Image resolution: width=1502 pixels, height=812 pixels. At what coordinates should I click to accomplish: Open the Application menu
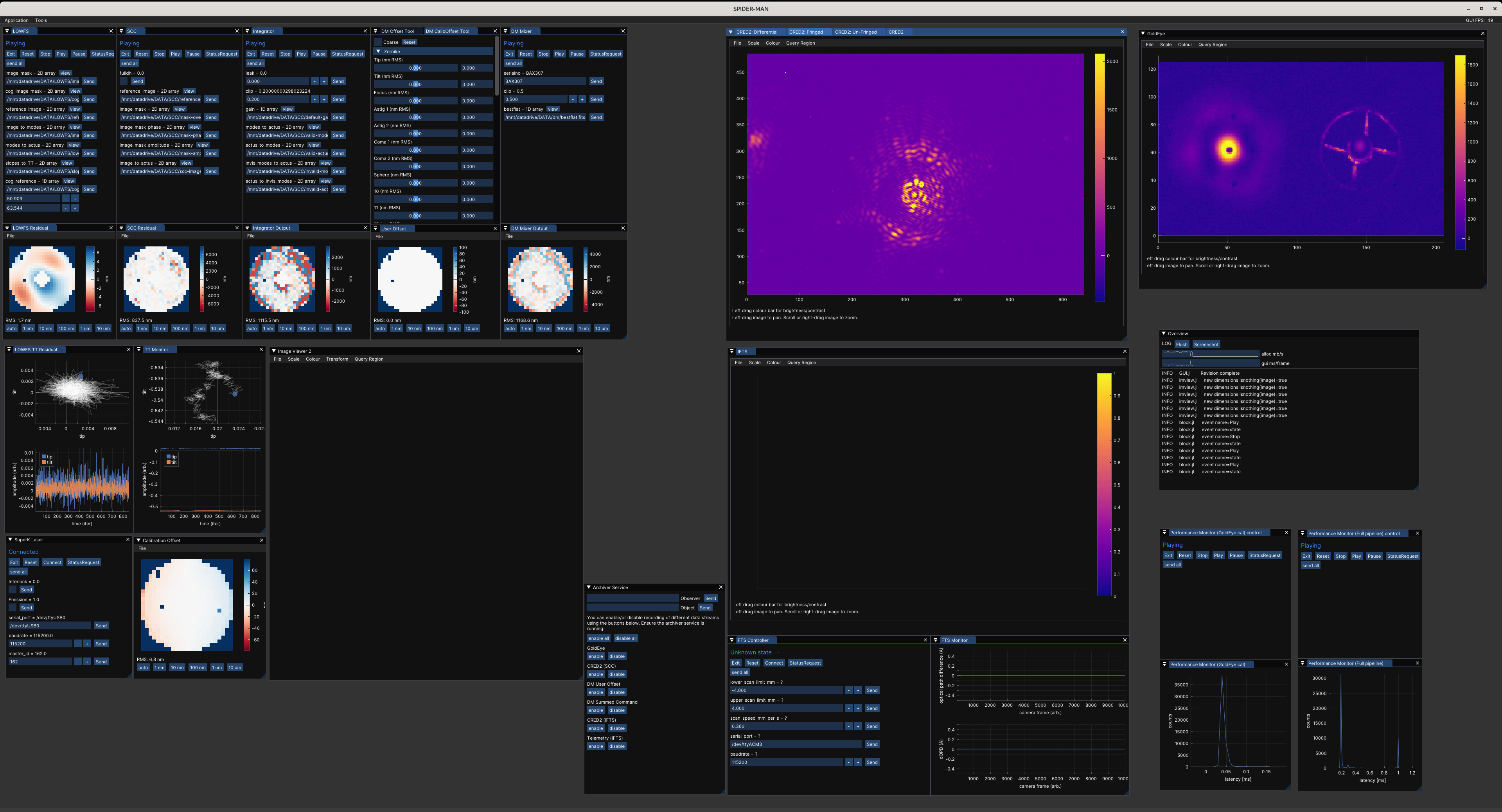tap(16, 20)
